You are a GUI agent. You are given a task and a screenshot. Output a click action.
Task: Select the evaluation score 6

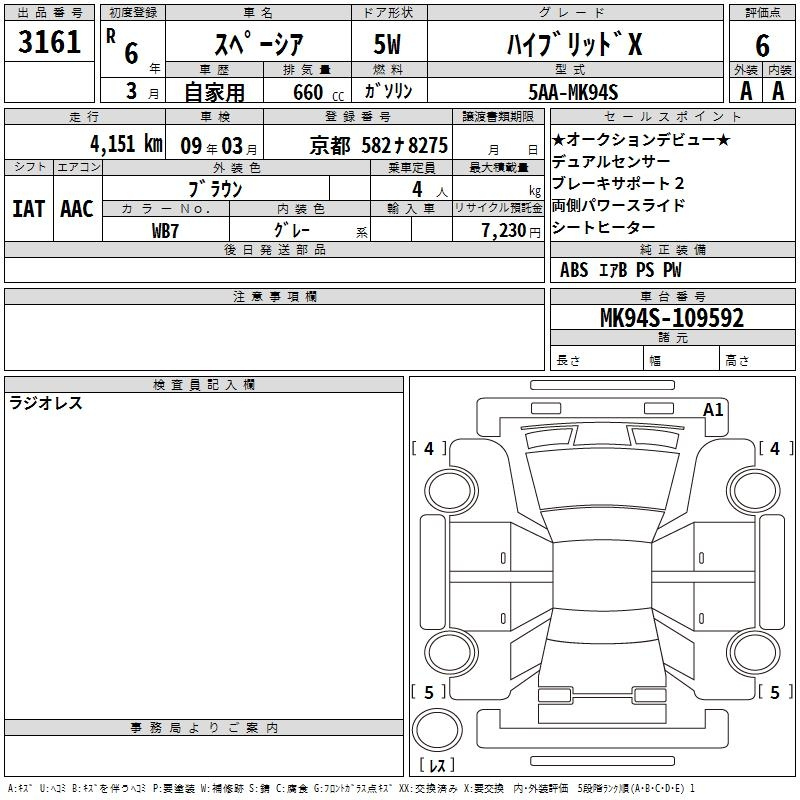[x=762, y=46]
